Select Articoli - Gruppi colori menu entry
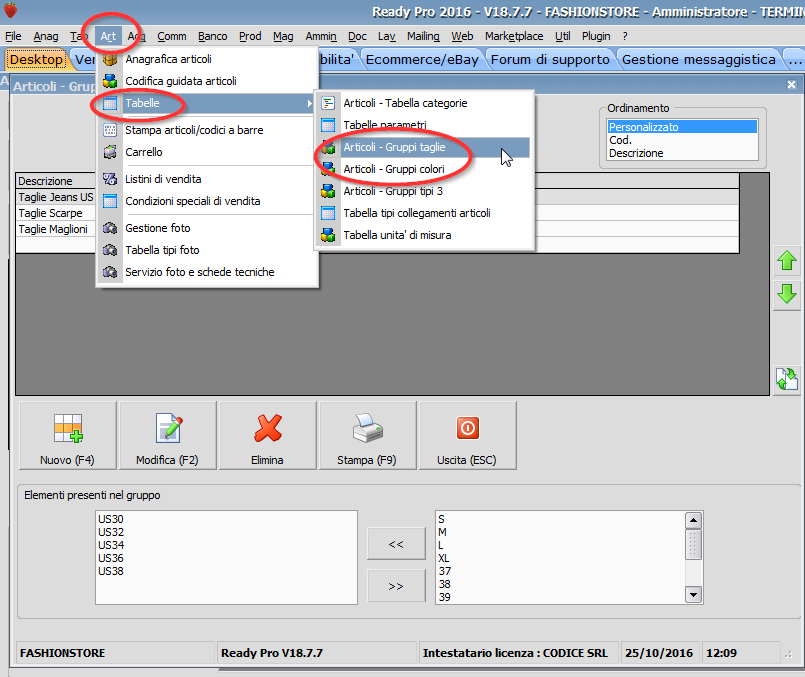The height and width of the screenshot is (677, 805). 394,169
